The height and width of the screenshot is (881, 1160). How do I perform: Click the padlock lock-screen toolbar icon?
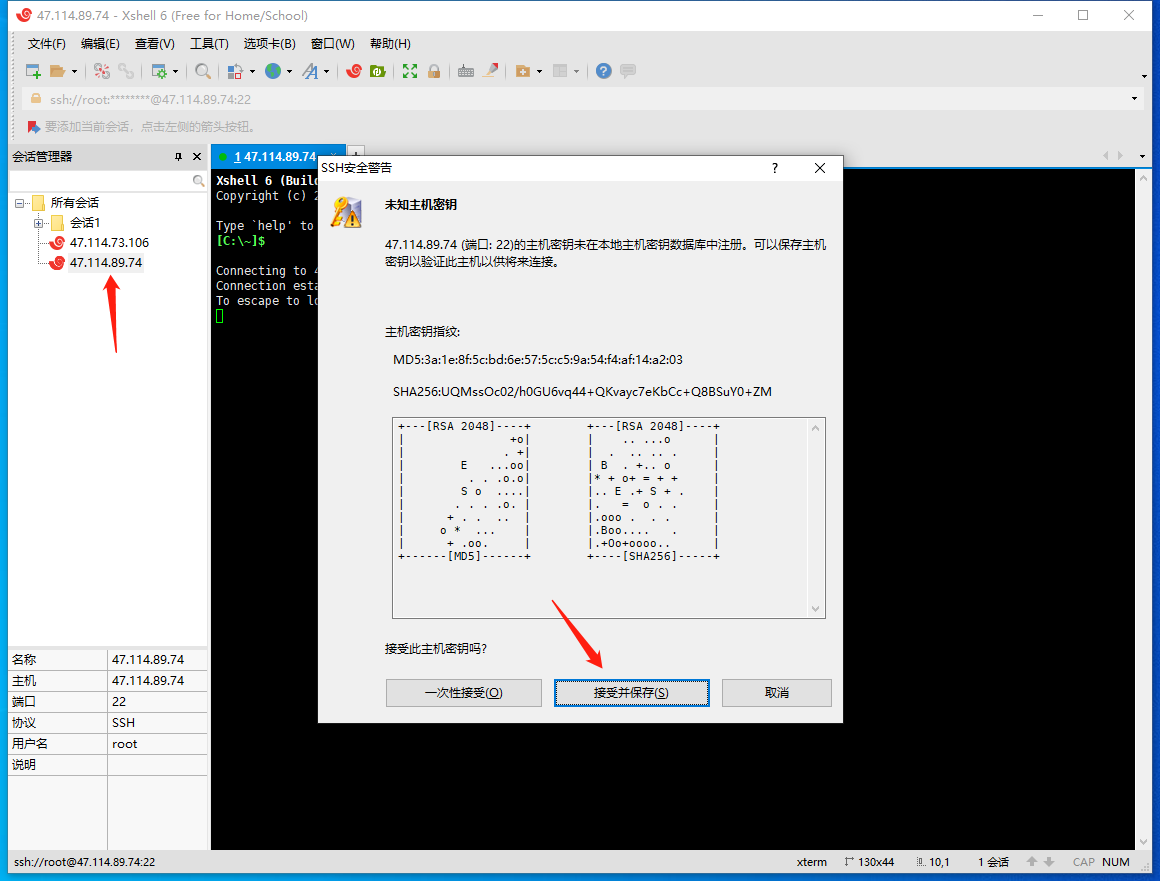point(434,71)
